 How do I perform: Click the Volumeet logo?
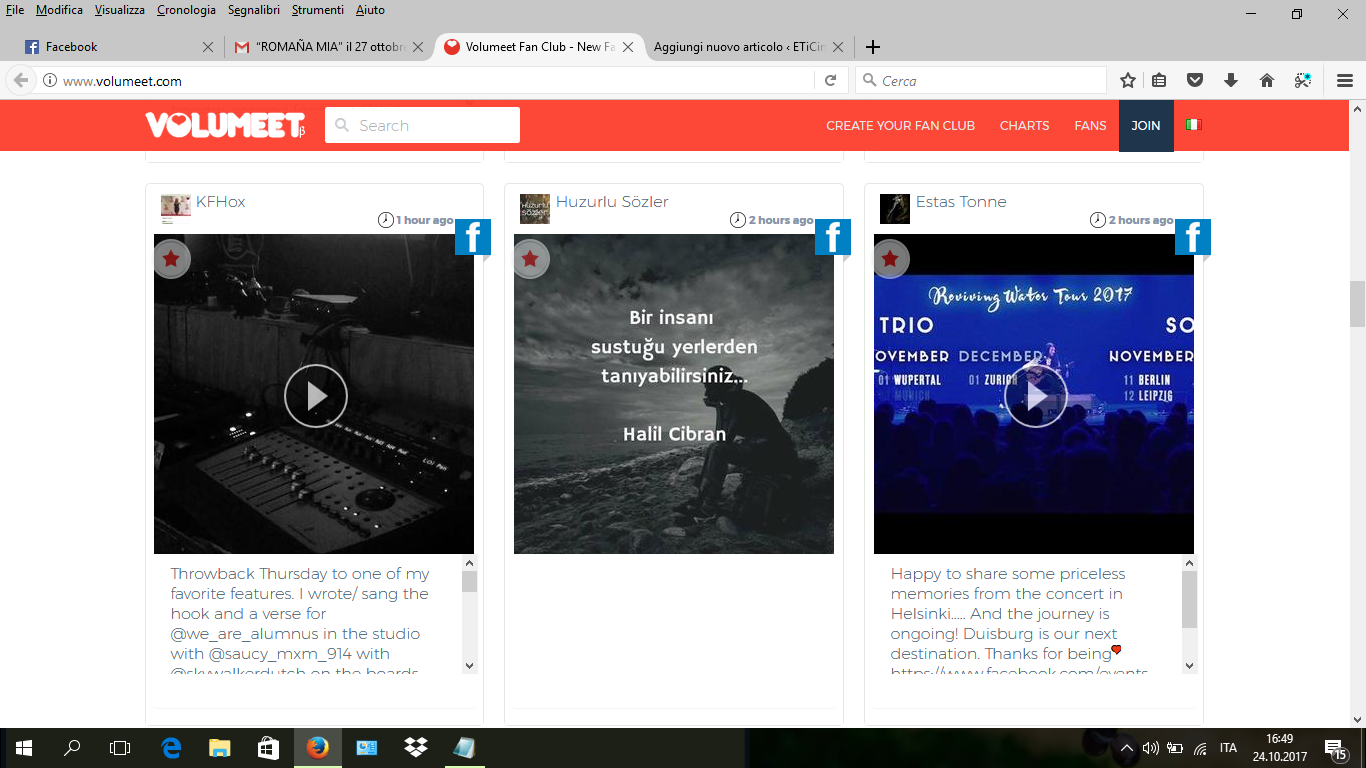[x=225, y=125]
